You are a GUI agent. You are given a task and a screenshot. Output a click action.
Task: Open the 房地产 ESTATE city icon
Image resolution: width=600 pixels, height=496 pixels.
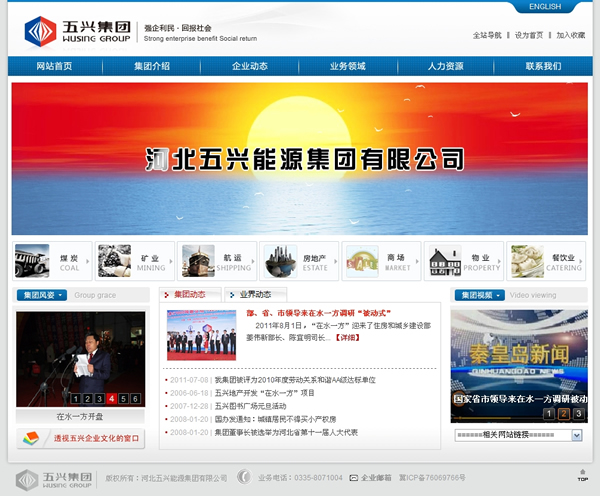coord(280,261)
